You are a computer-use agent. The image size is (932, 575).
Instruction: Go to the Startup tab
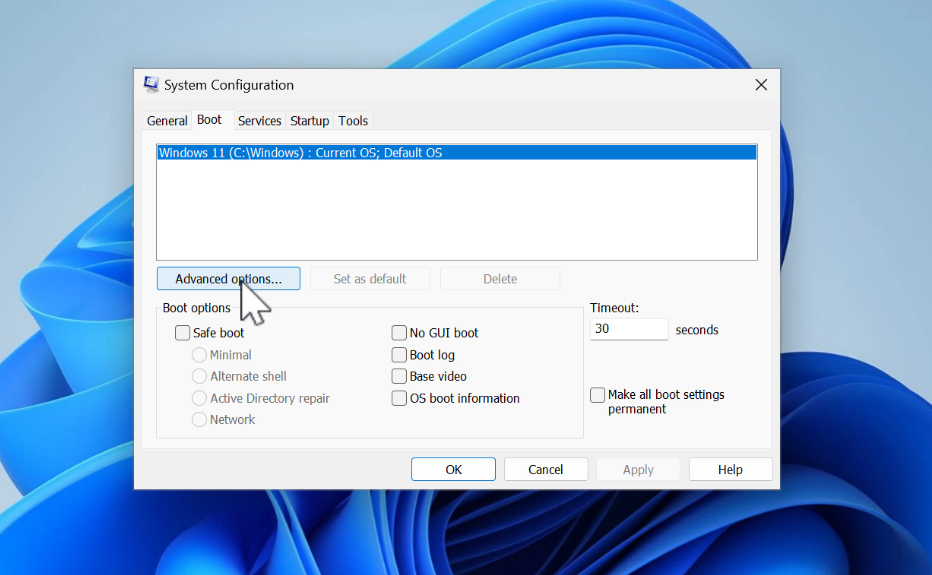coord(310,121)
